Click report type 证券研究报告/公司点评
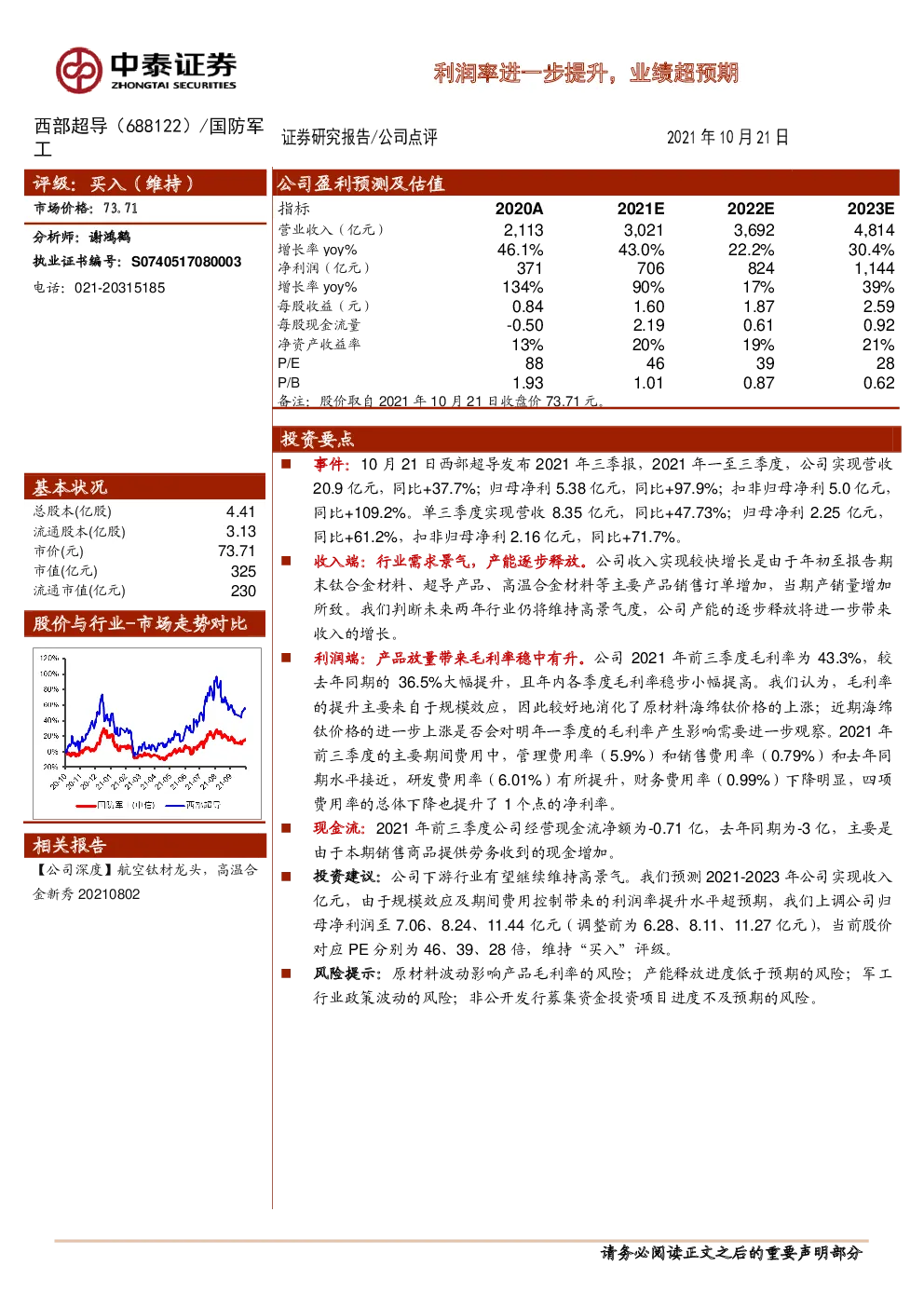 [x=360, y=137]
